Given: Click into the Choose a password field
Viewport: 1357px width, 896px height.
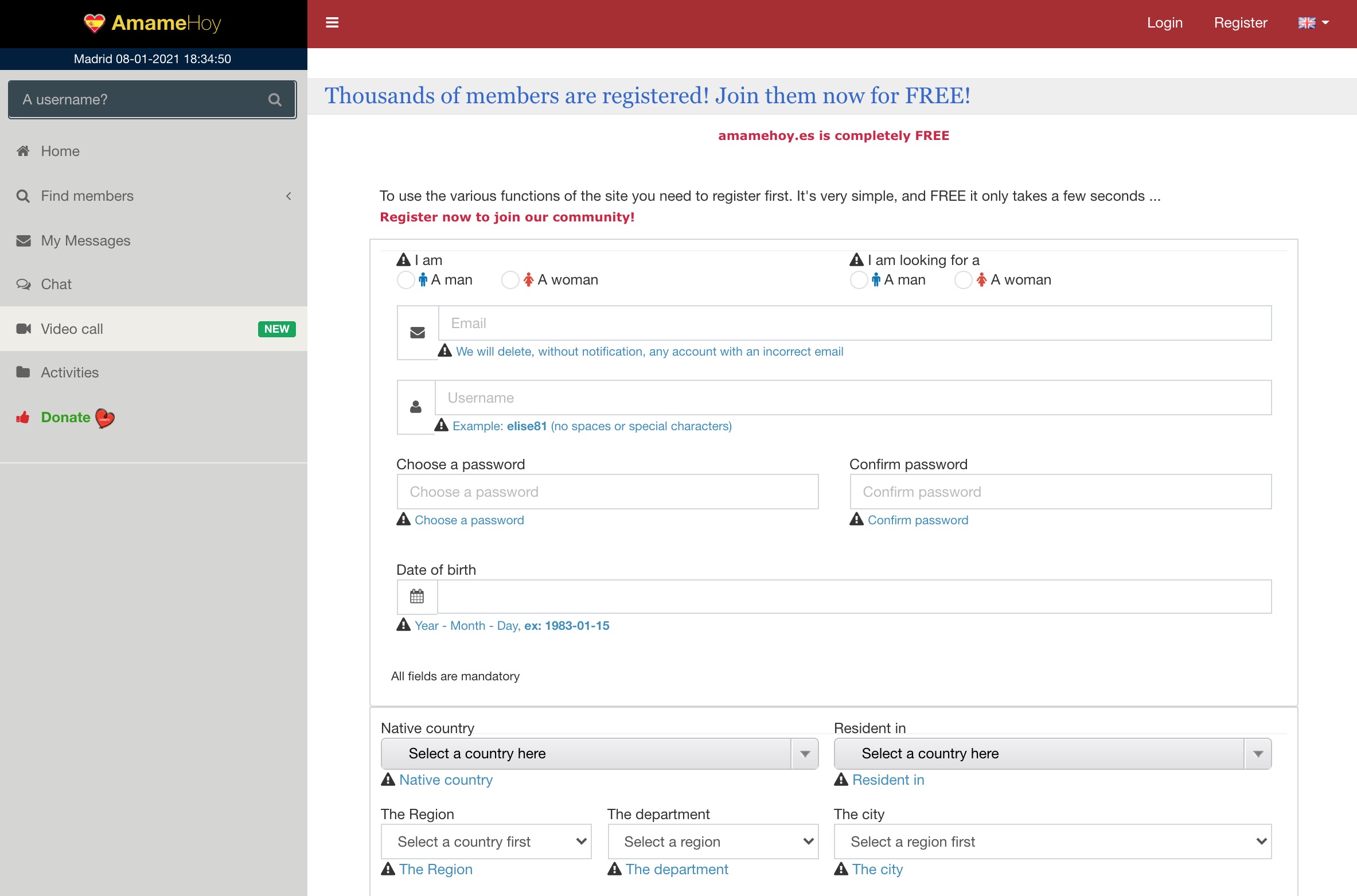Looking at the screenshot, I should tap(607, 492).
